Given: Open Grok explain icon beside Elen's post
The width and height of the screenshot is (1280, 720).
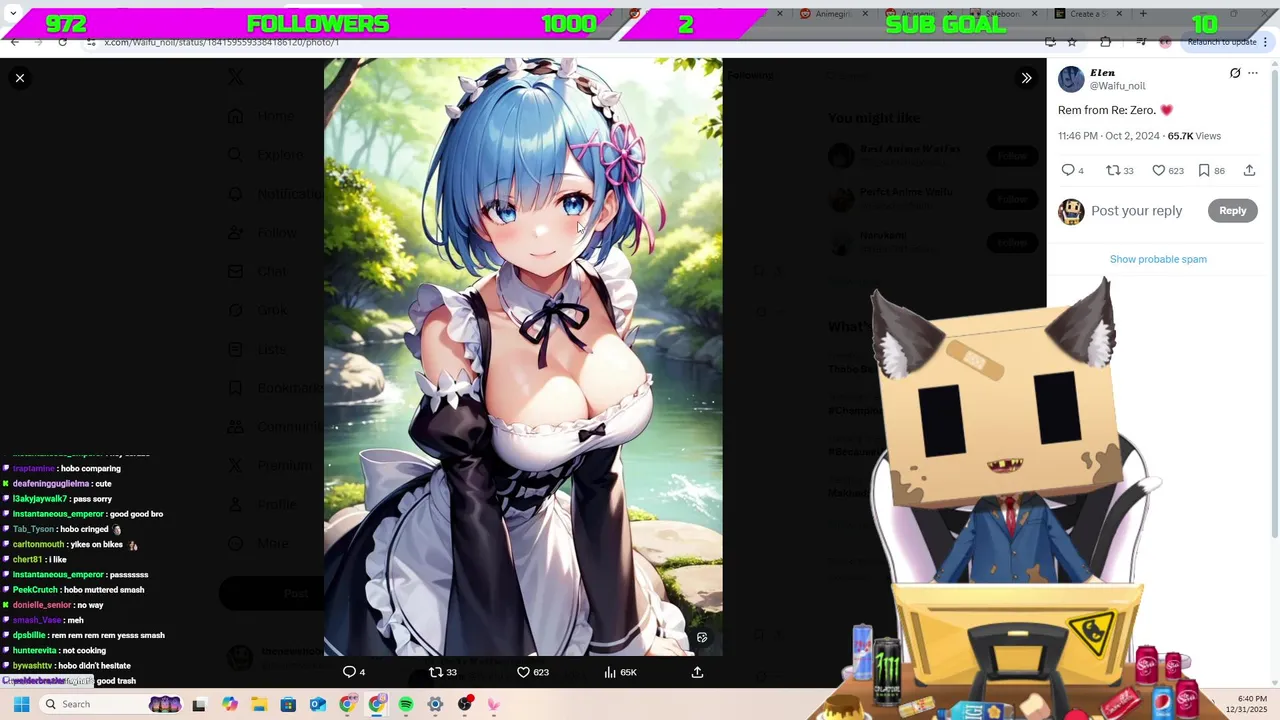Looking at the screenshot, I should point(1235,73).
